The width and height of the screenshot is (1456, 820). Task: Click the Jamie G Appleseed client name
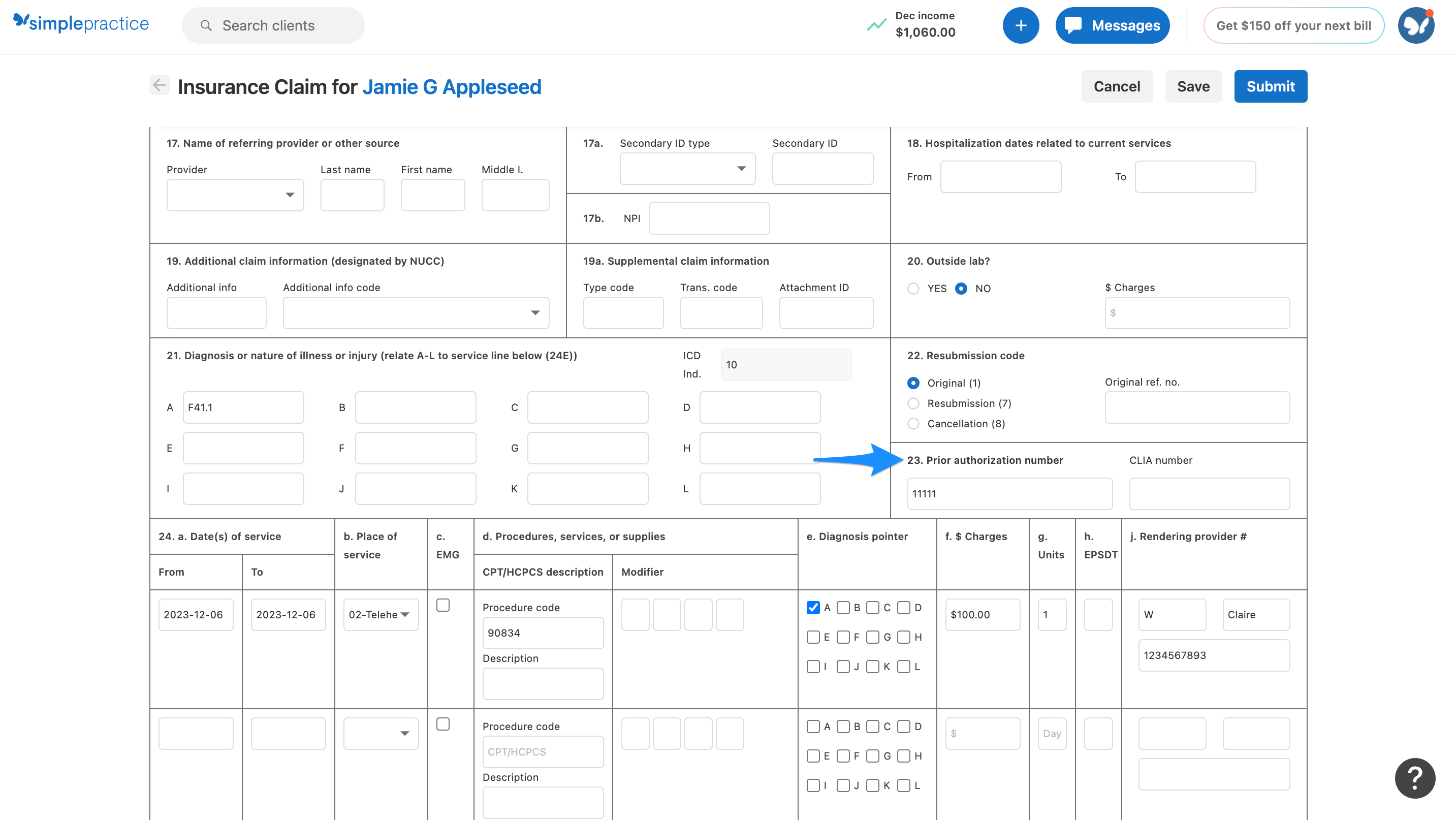451,86
